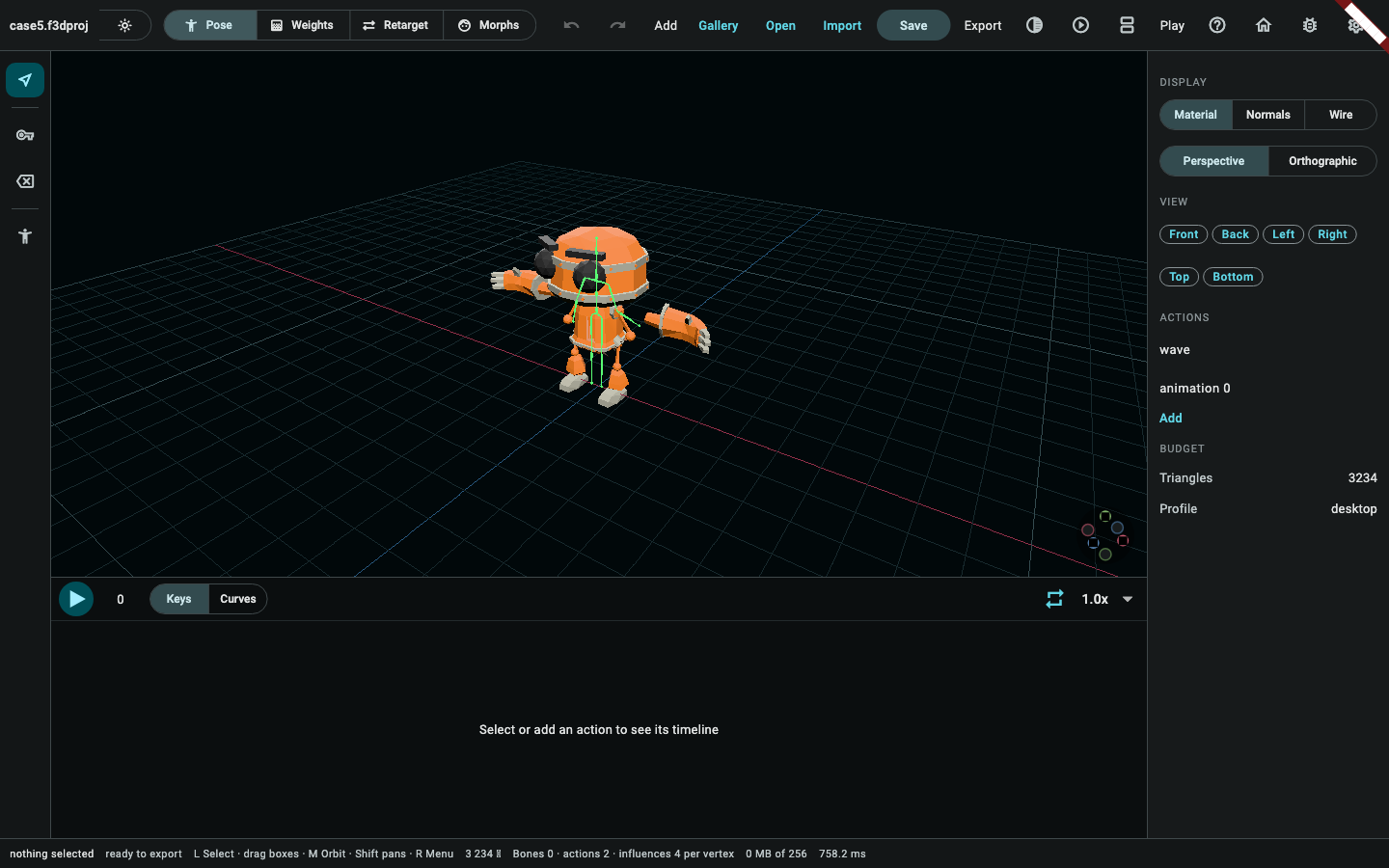The width and height of the screenshot is (1389, 868).
Task: Click Add in the top toolbar
Action: click(666, 25)
